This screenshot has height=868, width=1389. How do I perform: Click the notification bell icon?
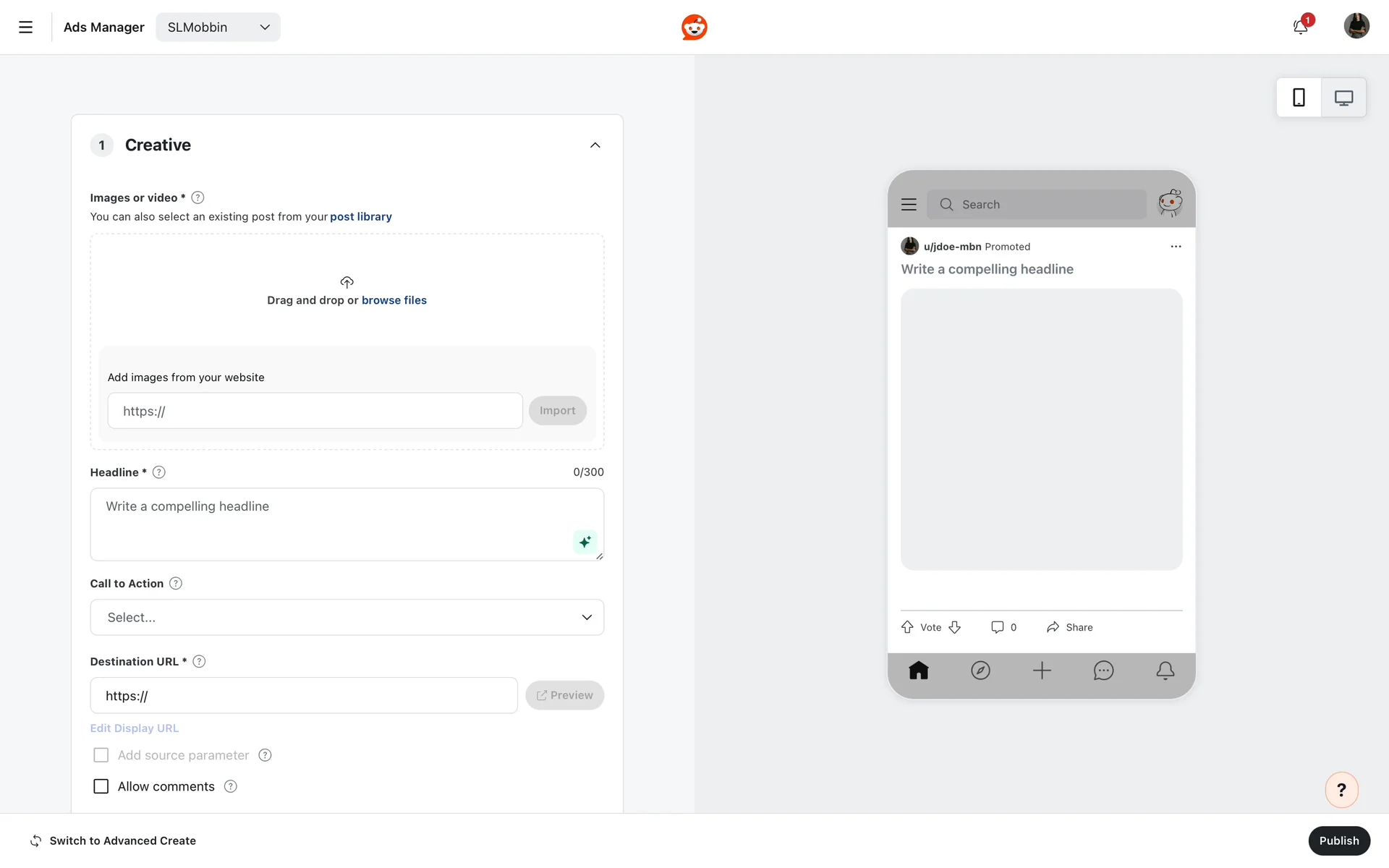click(1300, 27)
